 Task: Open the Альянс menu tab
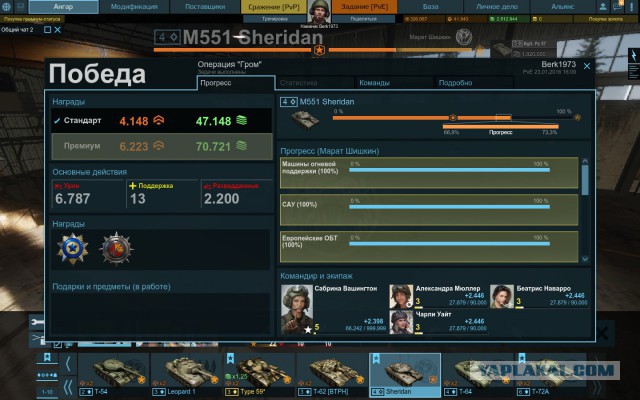[563, 7]
